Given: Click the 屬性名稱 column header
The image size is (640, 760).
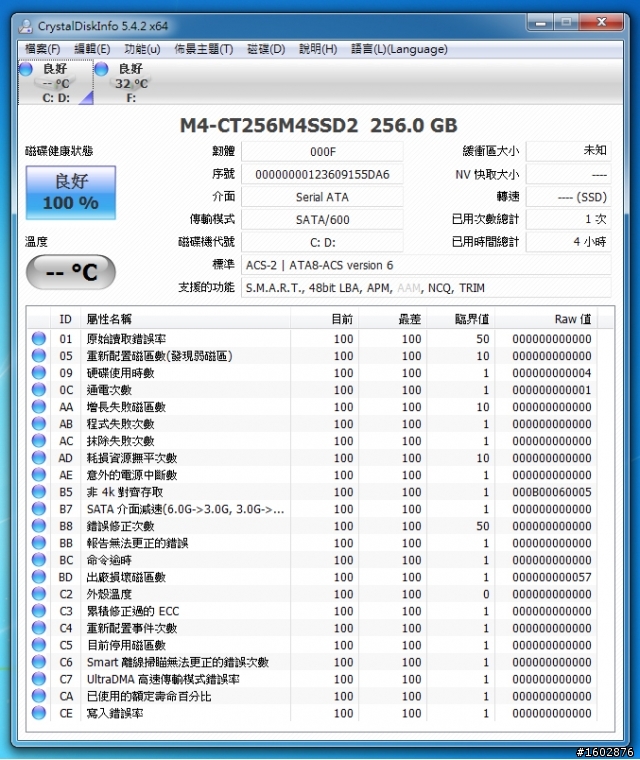Looking at the screenshot, I should coord(185,319).
